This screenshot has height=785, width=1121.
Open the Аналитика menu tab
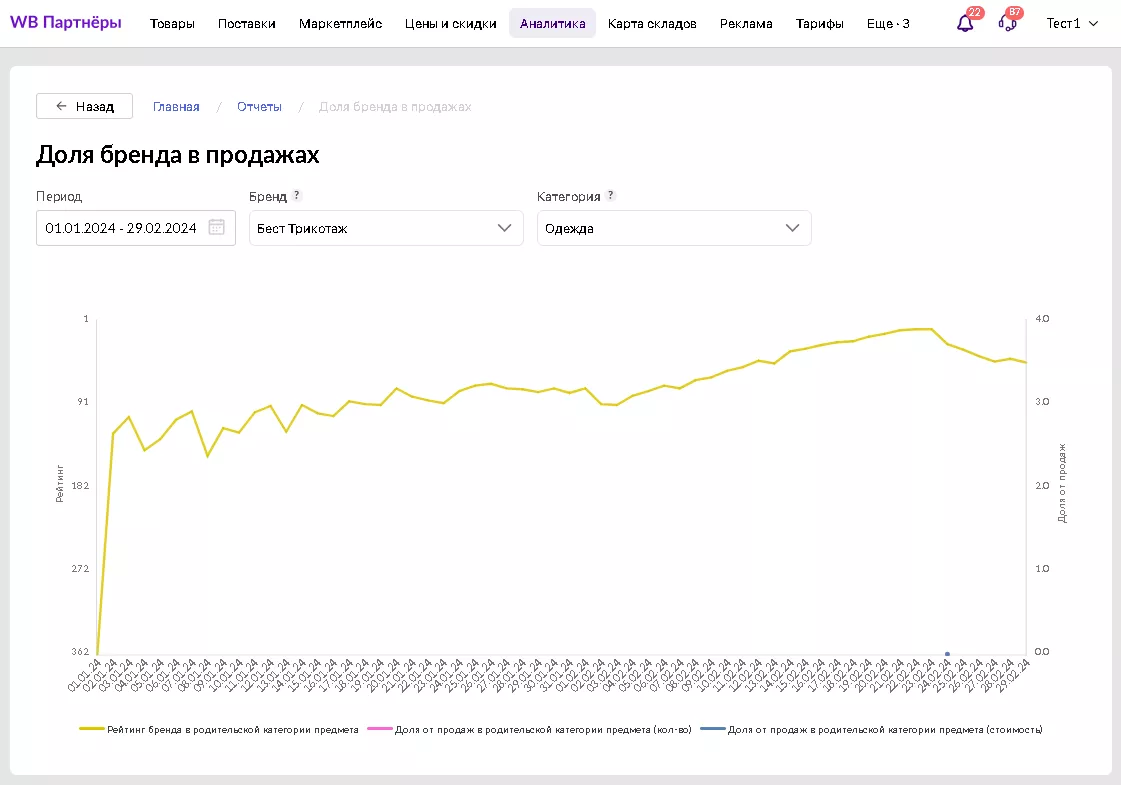coord(552,23)
